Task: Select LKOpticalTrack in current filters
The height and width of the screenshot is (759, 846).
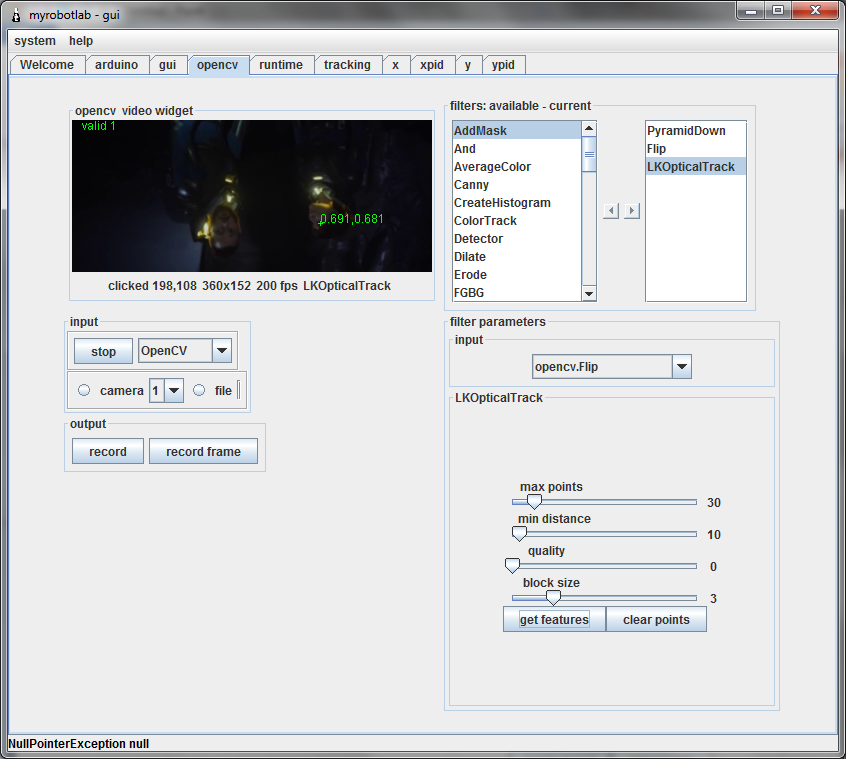Action: (696, 167)
